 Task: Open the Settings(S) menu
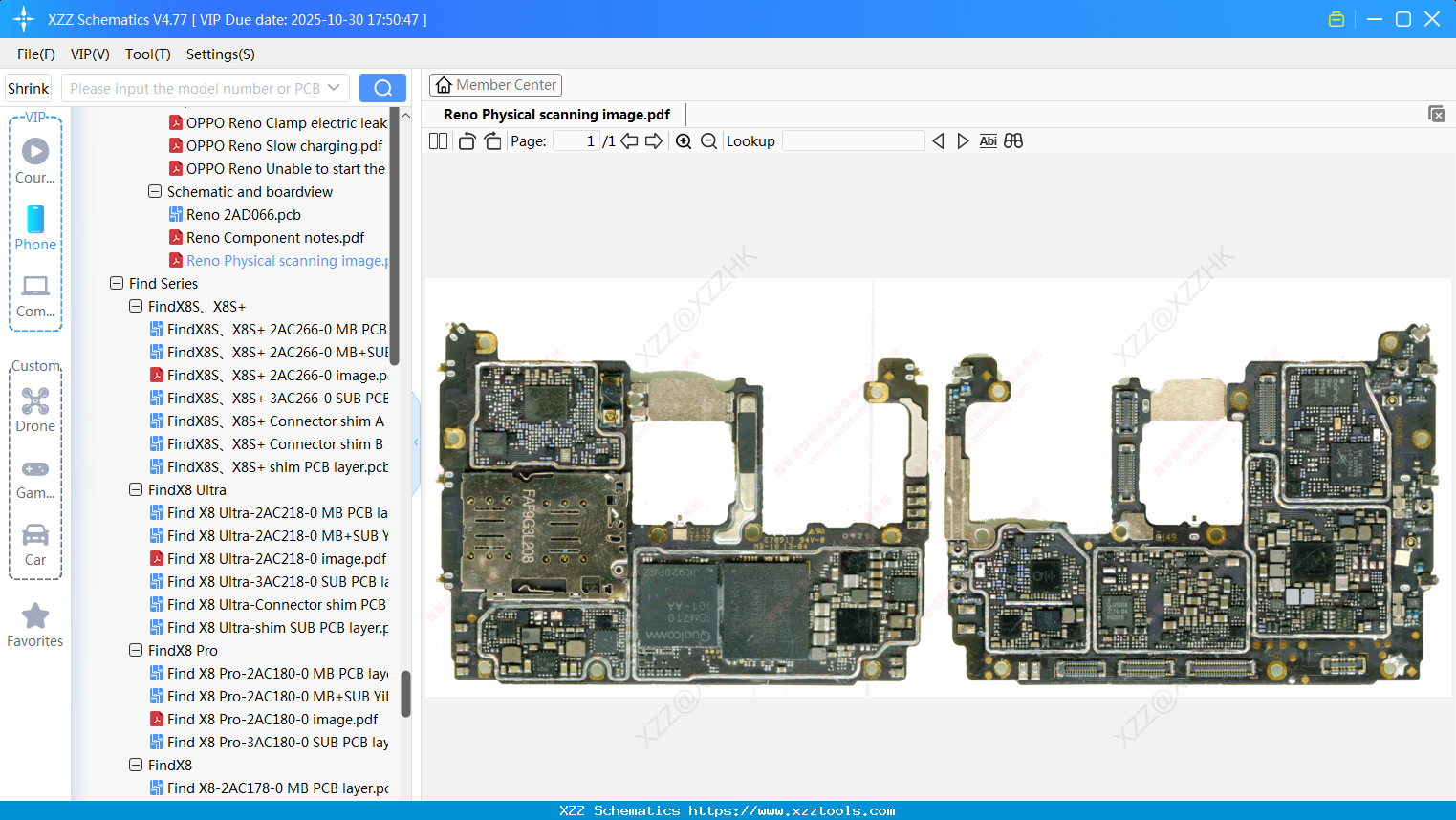[x=221, y=54]
